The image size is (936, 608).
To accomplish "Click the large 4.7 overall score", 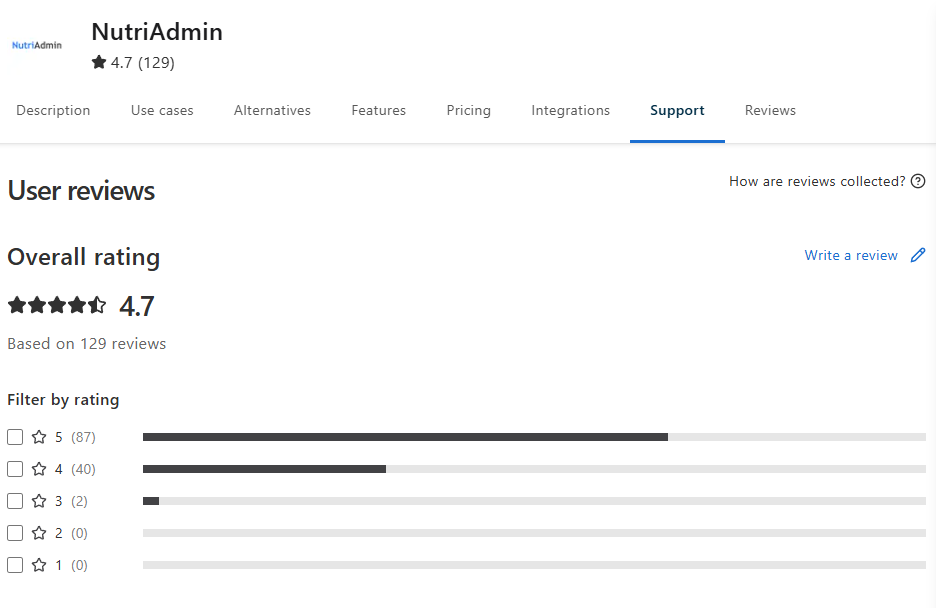I will (137, 306).
